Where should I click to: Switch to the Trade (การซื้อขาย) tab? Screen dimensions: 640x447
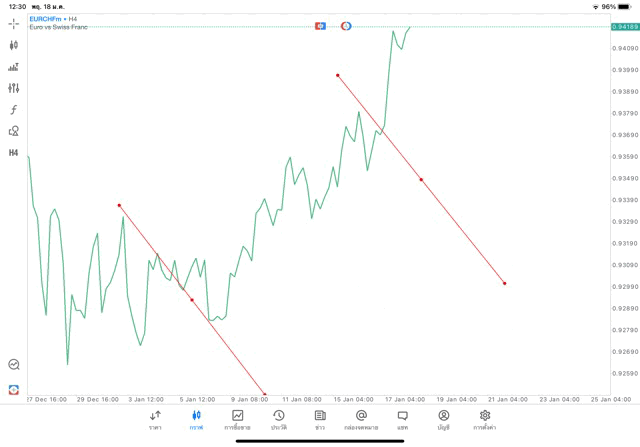coord(238,420)
